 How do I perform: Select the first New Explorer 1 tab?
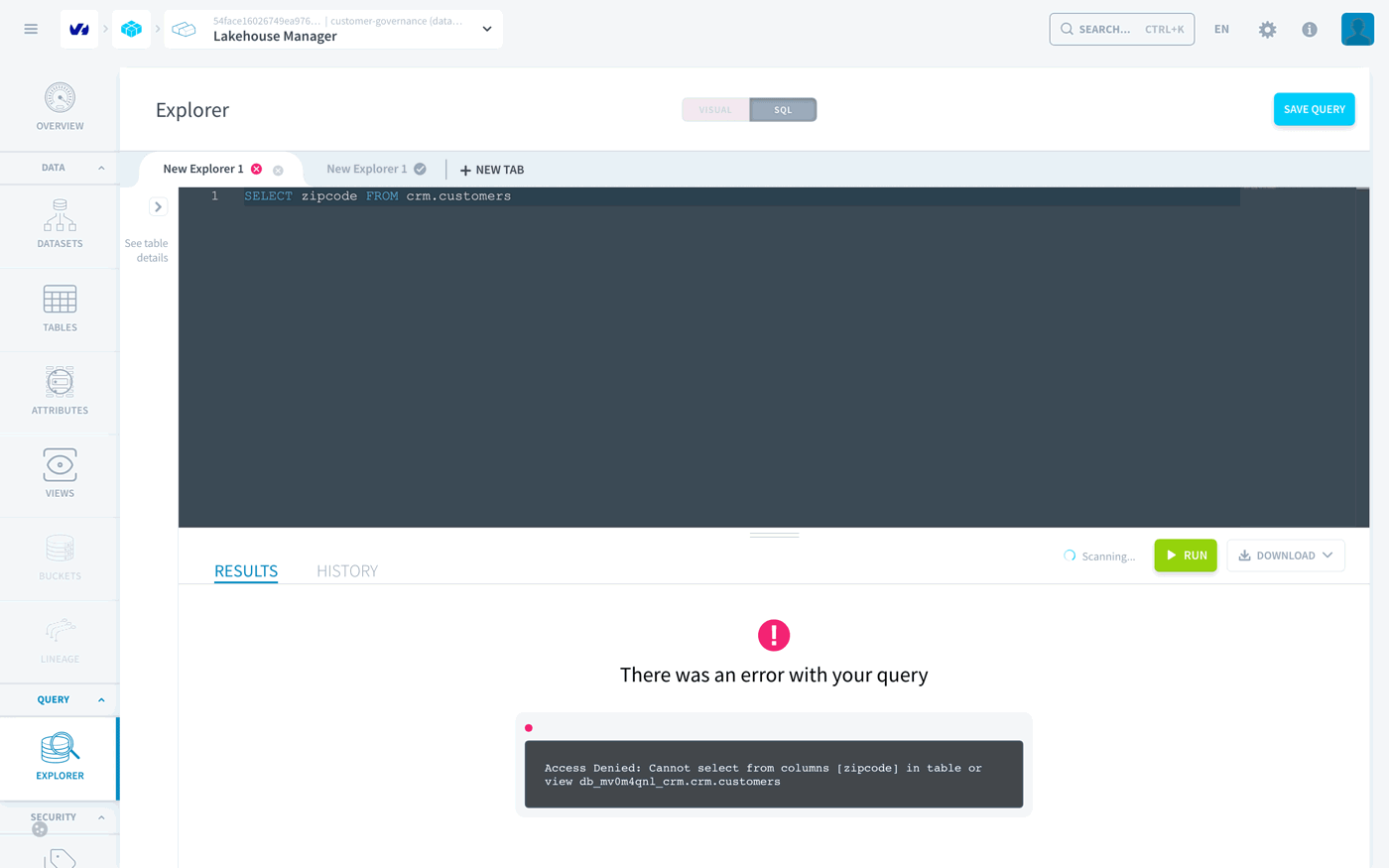(202, 169)
